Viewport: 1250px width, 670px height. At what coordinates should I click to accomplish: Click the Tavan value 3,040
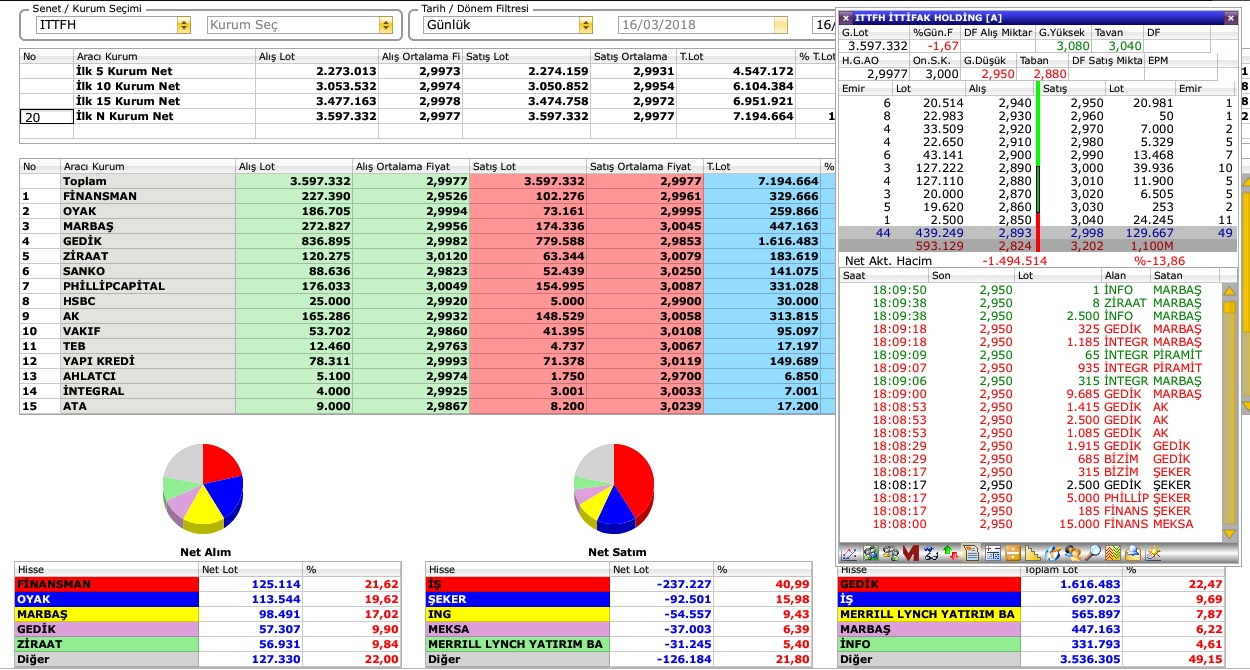1125,46
